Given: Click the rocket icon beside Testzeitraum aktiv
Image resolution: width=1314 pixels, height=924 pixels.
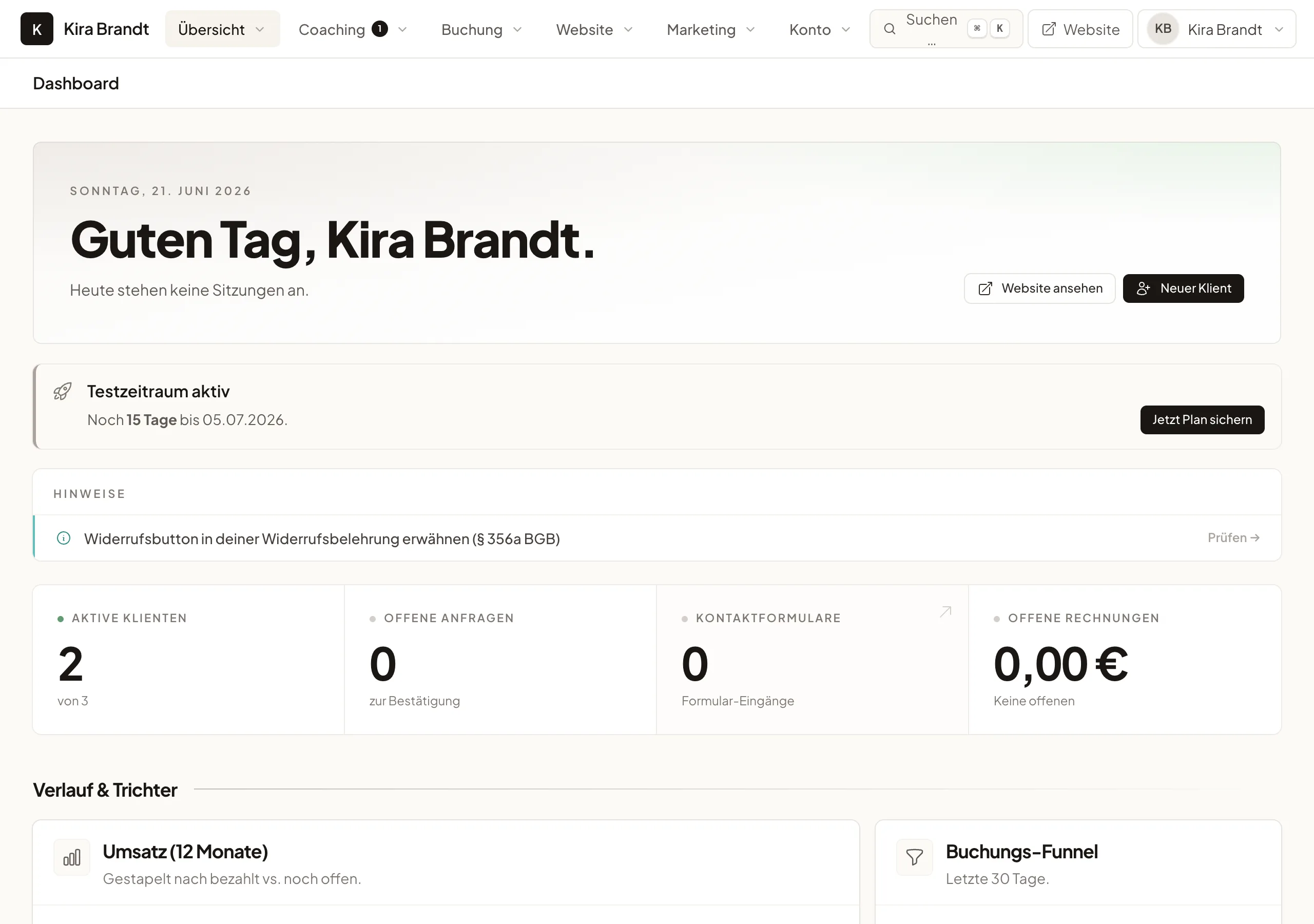Looking at the screenshot, I should pyautogui.click(x=63, y=392).
